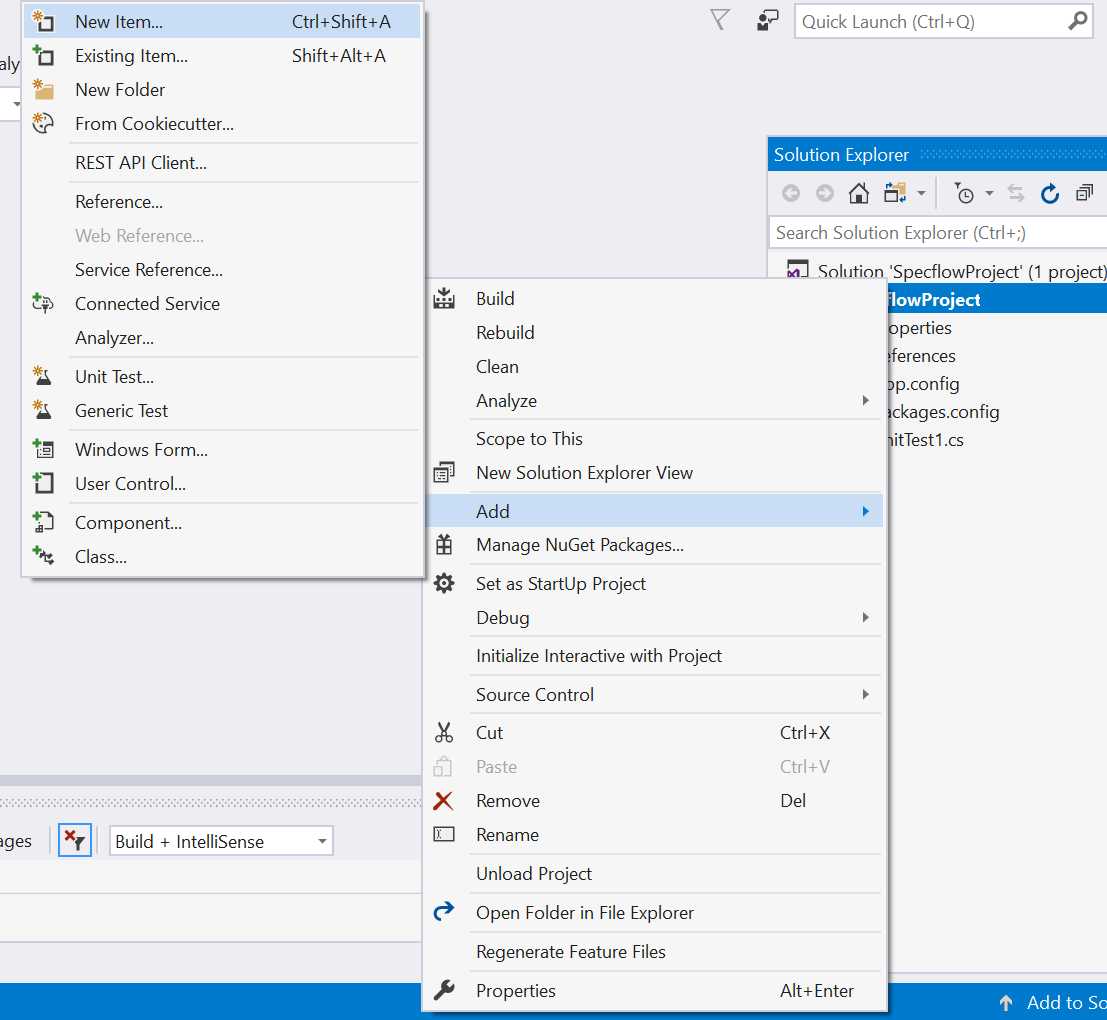
Task: Click Solution Explorer Back arrow icon
Action: (791, 193)
